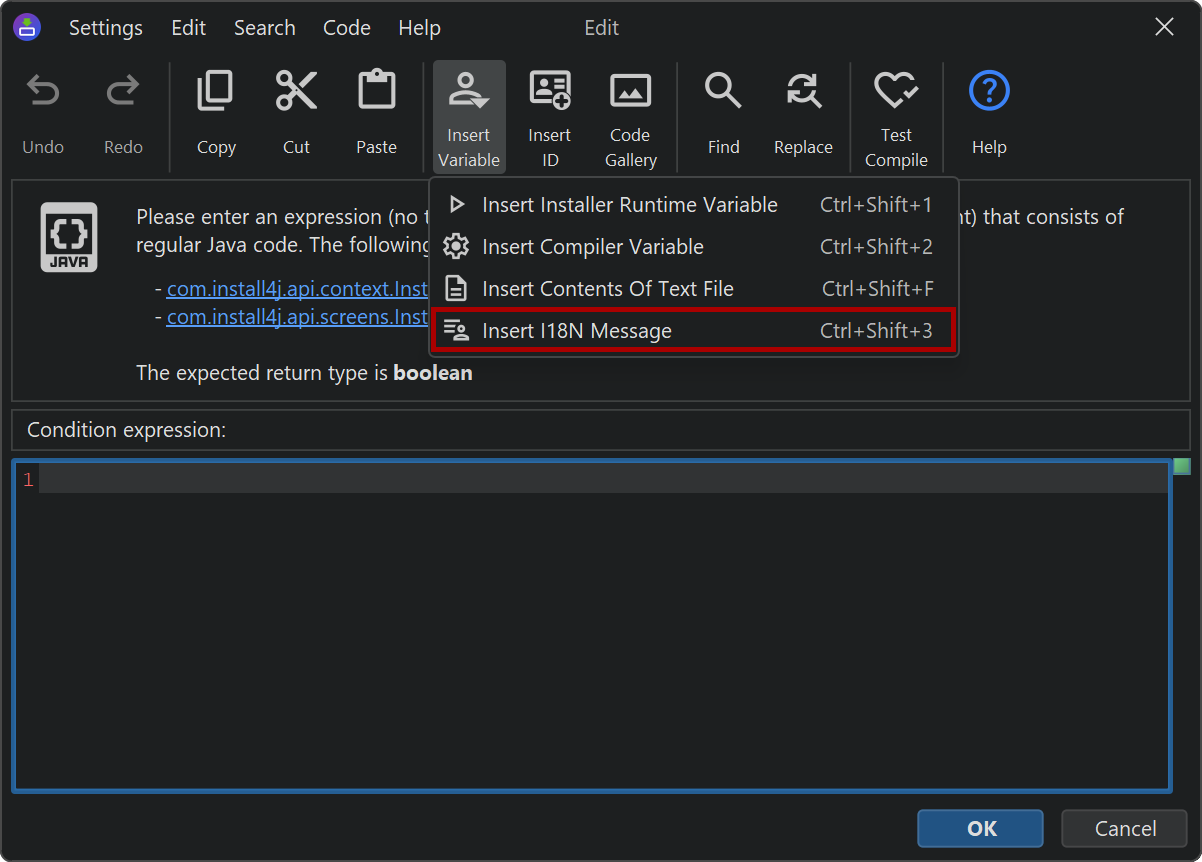1202x862 pixels.
Task: Open the Settings menu
Action: click(x=105, y=28)
